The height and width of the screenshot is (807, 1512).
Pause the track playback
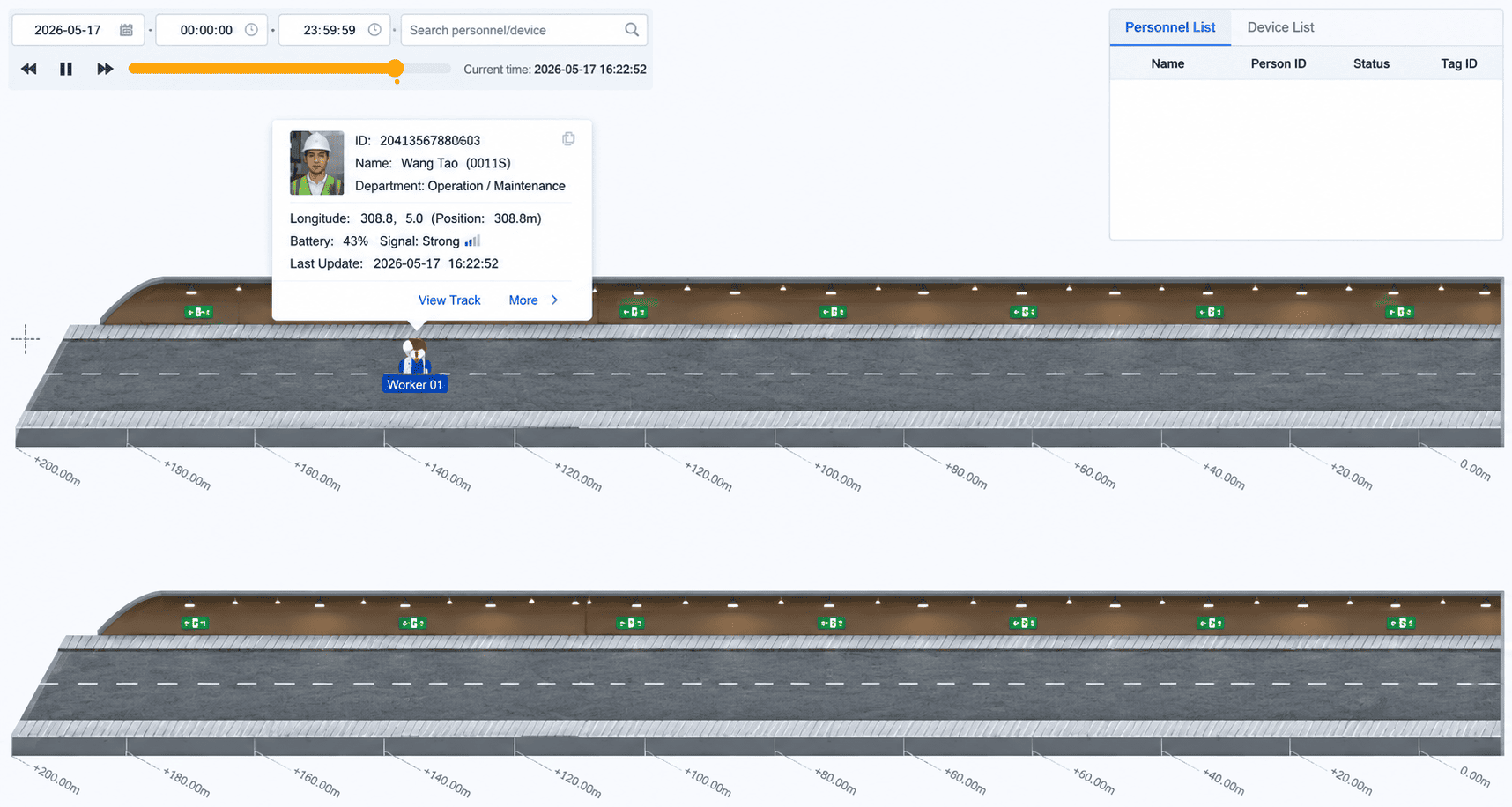point(66,69)
